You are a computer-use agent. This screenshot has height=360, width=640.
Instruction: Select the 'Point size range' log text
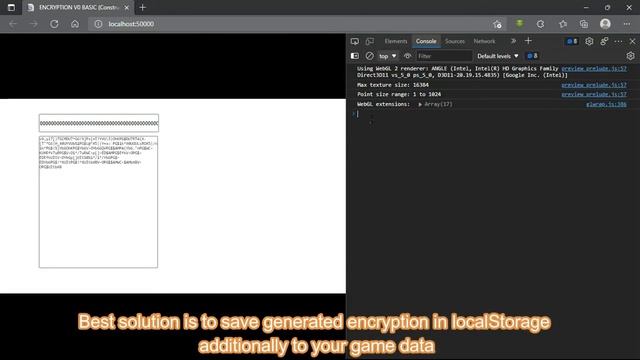pos(399,94)
